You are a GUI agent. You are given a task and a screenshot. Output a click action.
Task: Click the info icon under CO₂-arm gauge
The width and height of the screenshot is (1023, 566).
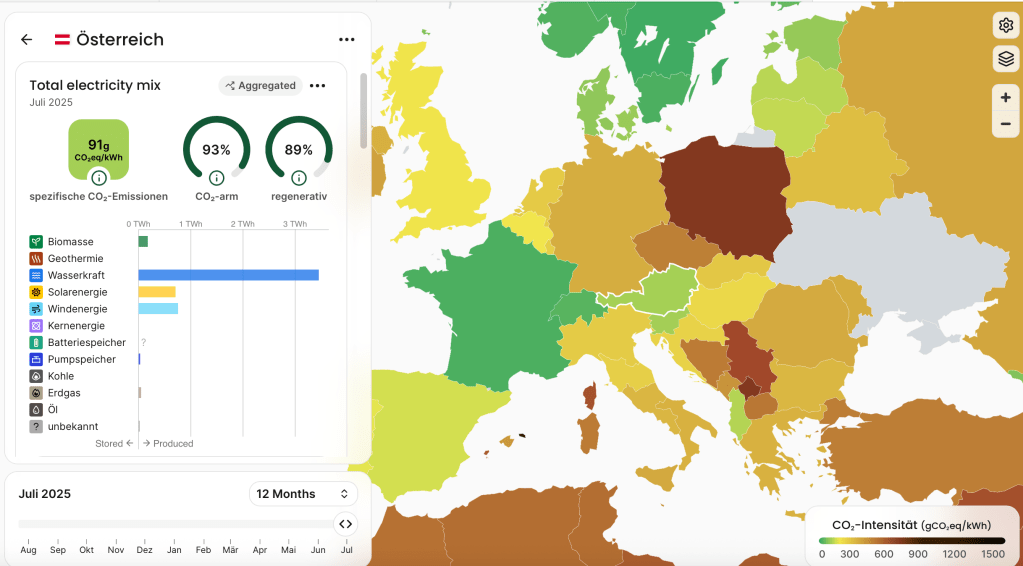(x=216, y=178)
